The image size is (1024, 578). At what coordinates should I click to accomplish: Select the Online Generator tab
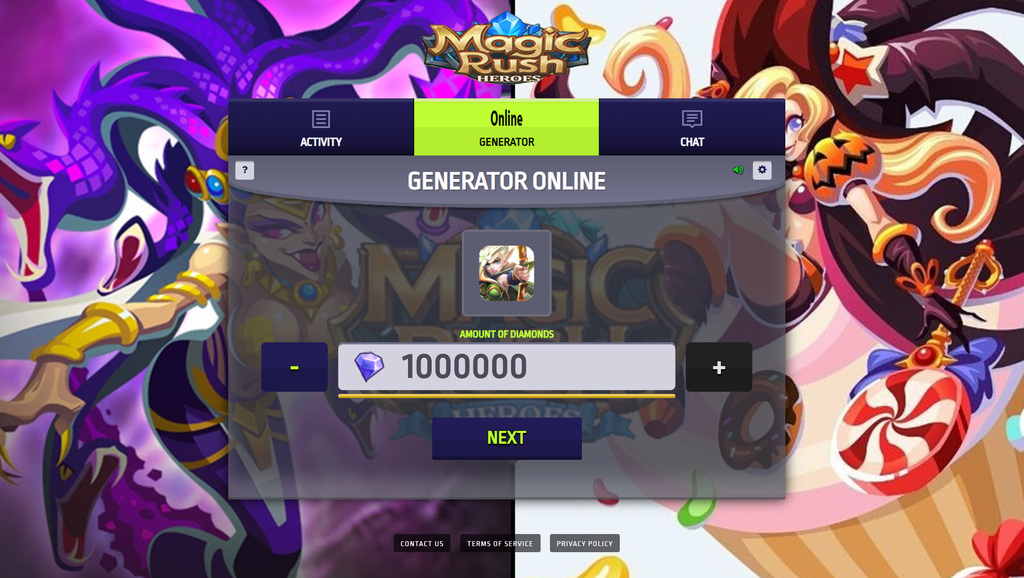point(507,127)
